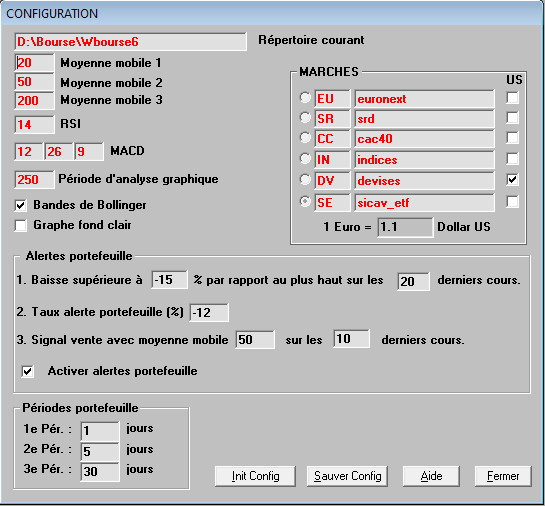Pick the IN indices radio button

coord(305,158)
